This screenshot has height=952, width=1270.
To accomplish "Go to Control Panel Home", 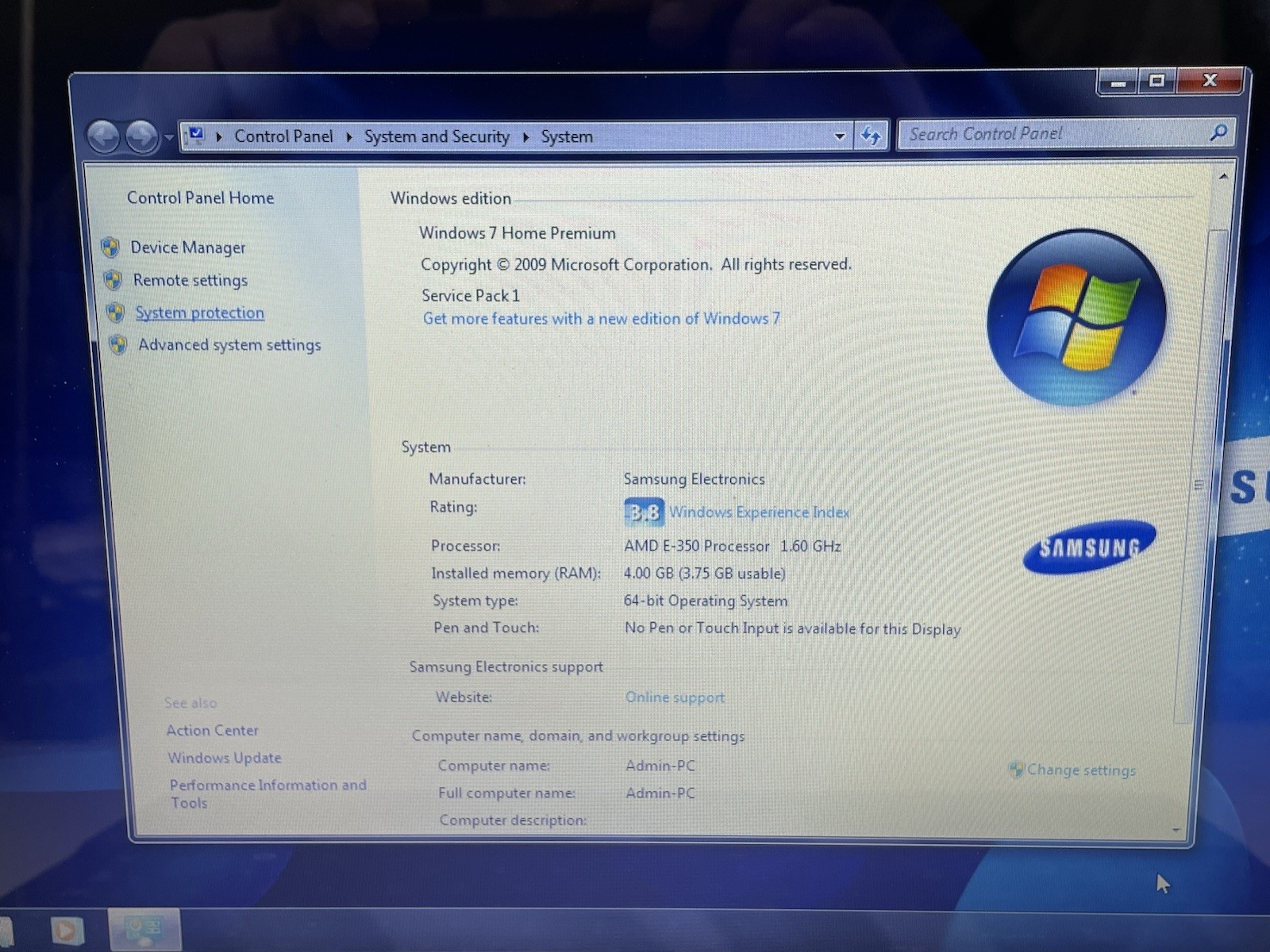I will coord(201,198).
